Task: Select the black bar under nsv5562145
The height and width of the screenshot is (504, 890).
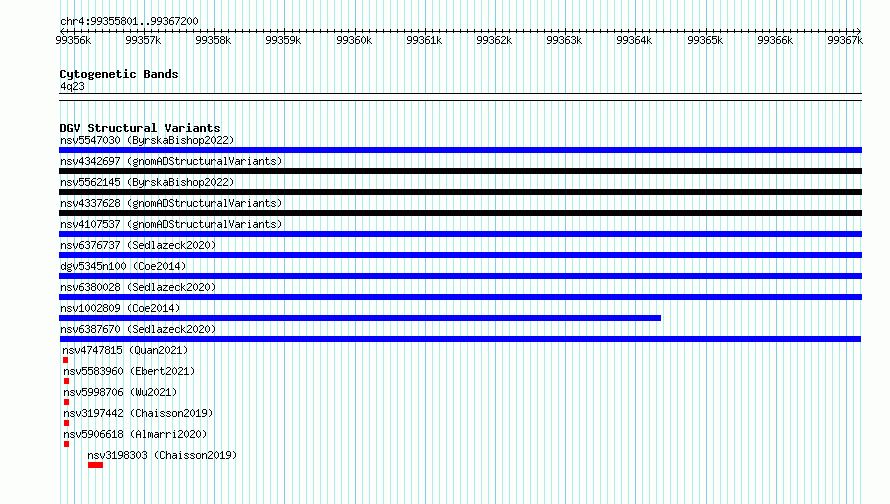Action: pos(460,192)
